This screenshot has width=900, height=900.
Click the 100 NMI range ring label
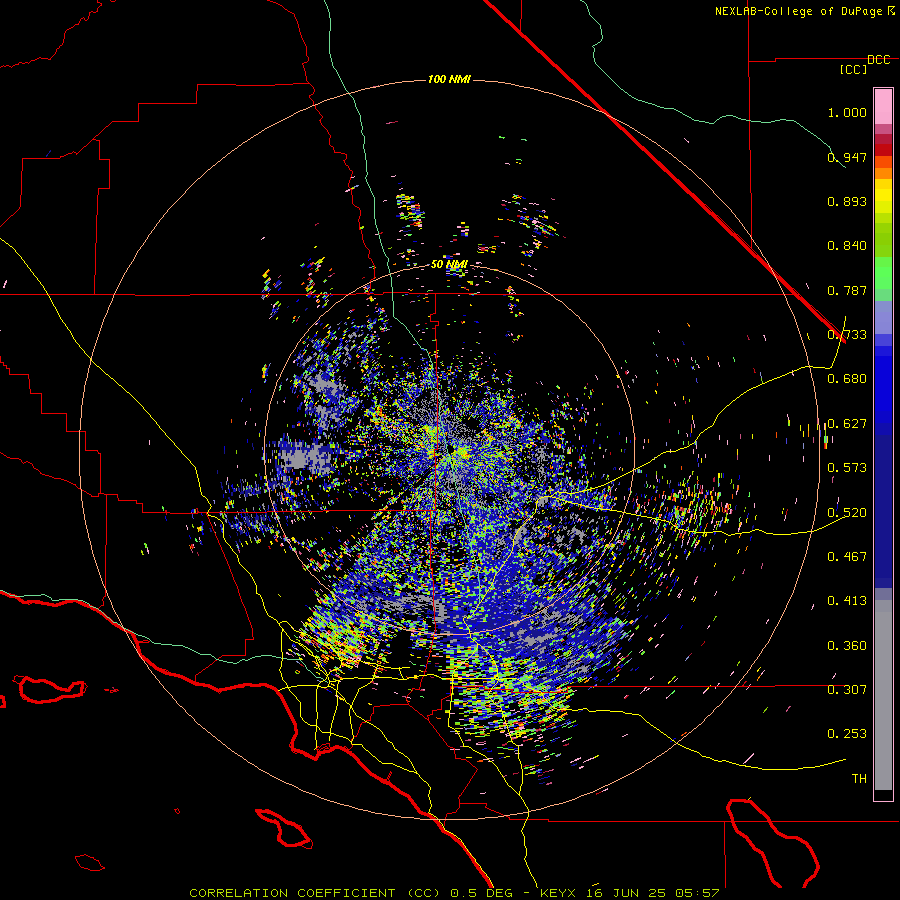click(x=449, y=79)
